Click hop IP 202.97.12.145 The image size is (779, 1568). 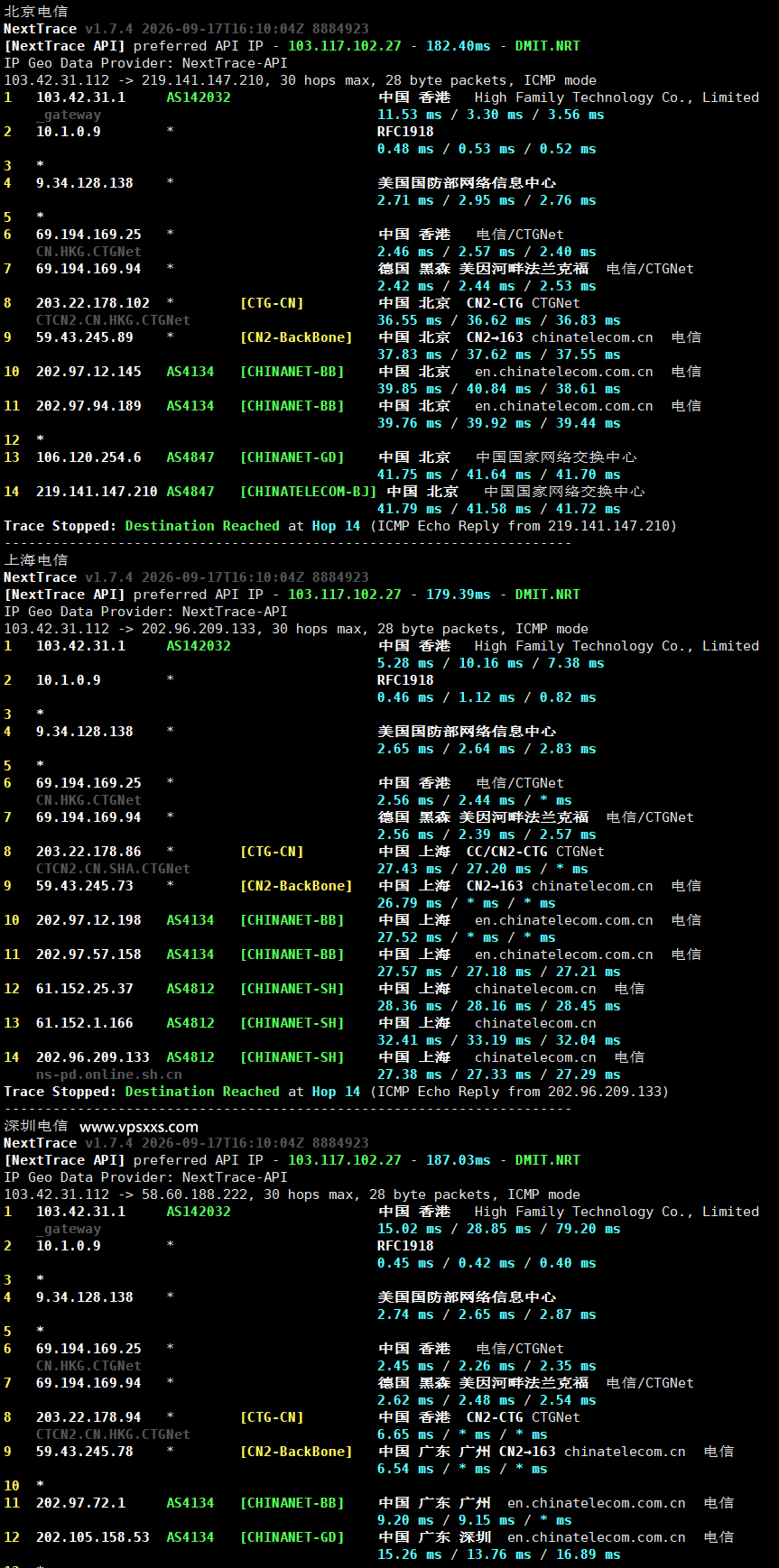[88, 372]
